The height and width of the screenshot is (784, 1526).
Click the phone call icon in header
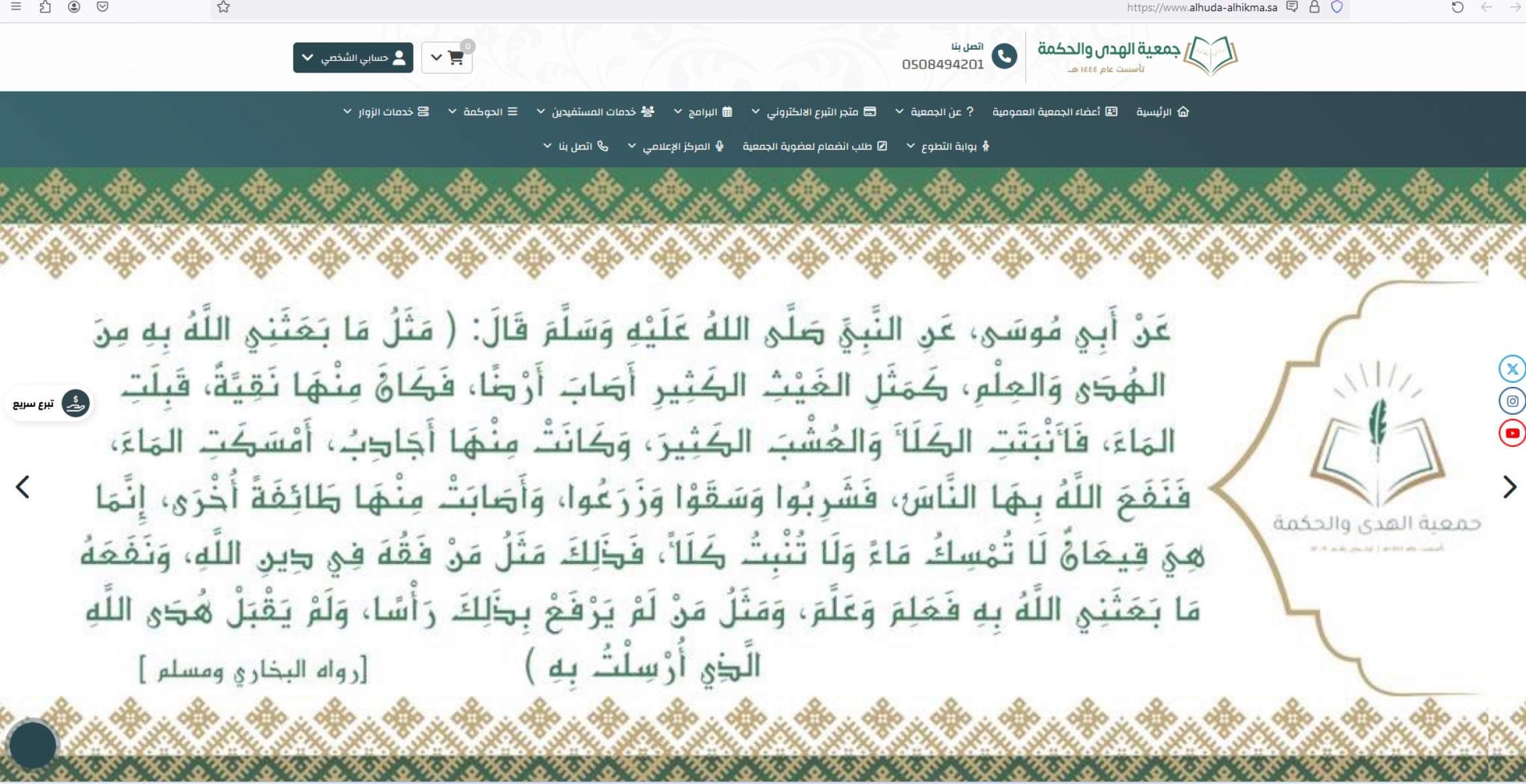point(1004,57)
